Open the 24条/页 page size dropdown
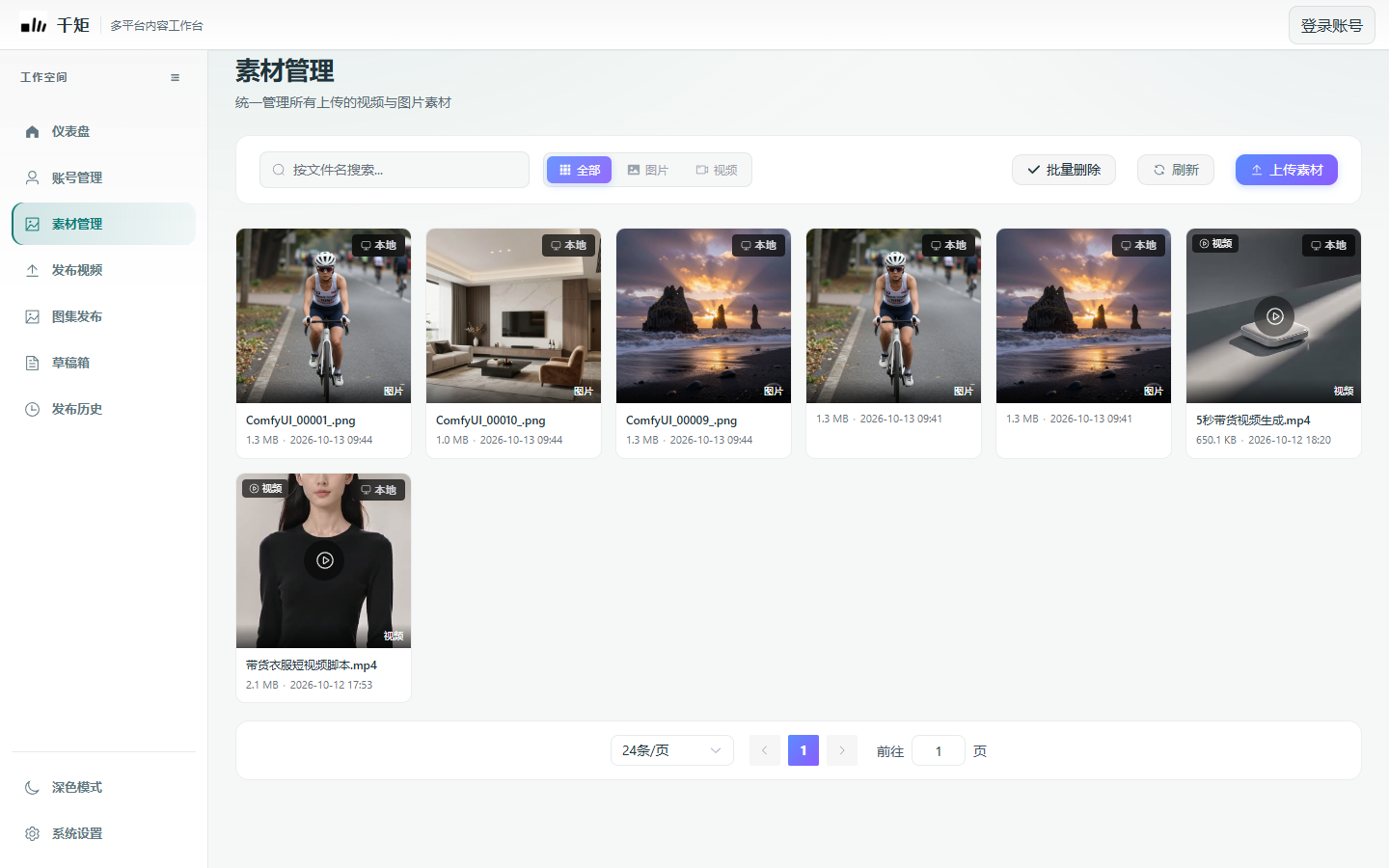1389x868 pixels. (672, 750)
